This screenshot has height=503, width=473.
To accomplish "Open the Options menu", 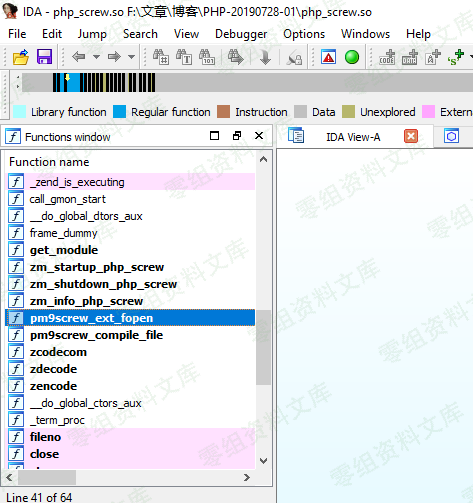I will [304, 34].
